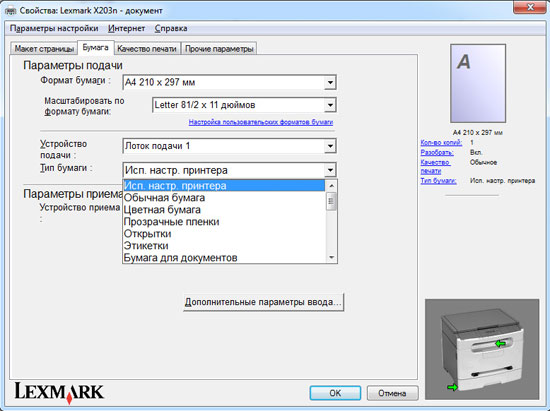The width and height of the screenshot is (550, 411).
Task: Click the printer illustration image
Action: click(482, 349)
